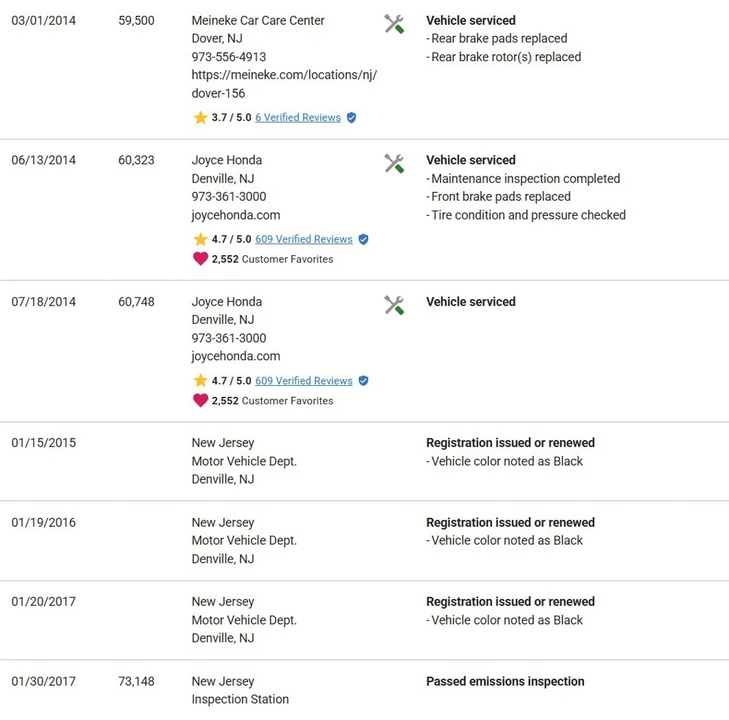Click joycehonda.com in the 06/13/2014 entry
Image resolution: width=729 pixels, height=720 pixels.
point(236,215)
